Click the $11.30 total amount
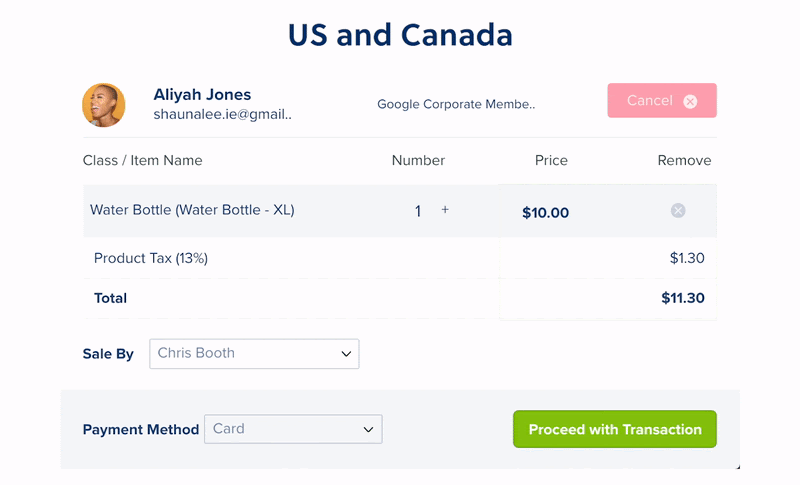Viewport: 800px width, 485px height. (x=683, y=298)
